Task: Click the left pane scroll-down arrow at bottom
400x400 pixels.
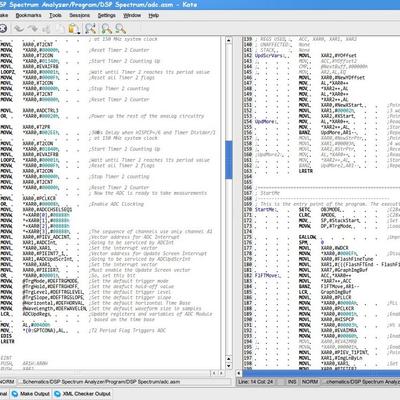Action: coord(229,366)
